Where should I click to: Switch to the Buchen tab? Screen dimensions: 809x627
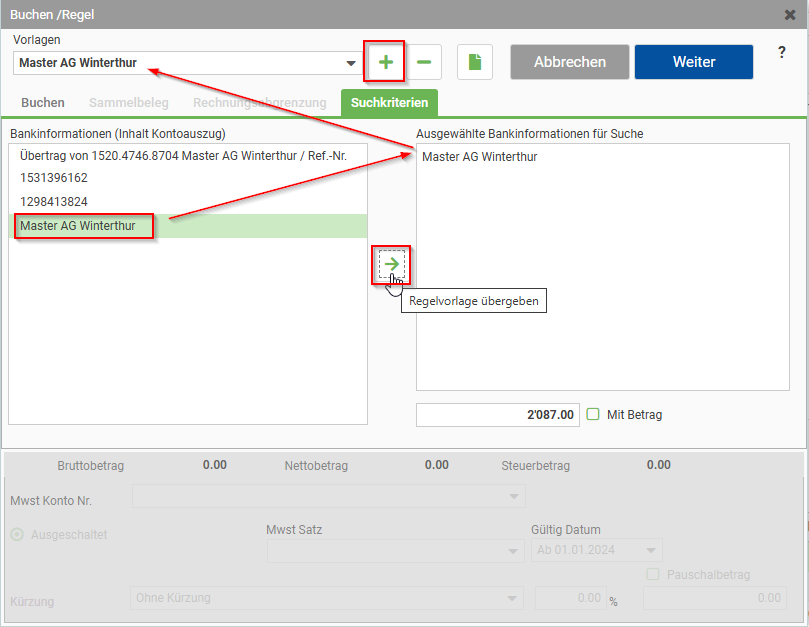43,102
